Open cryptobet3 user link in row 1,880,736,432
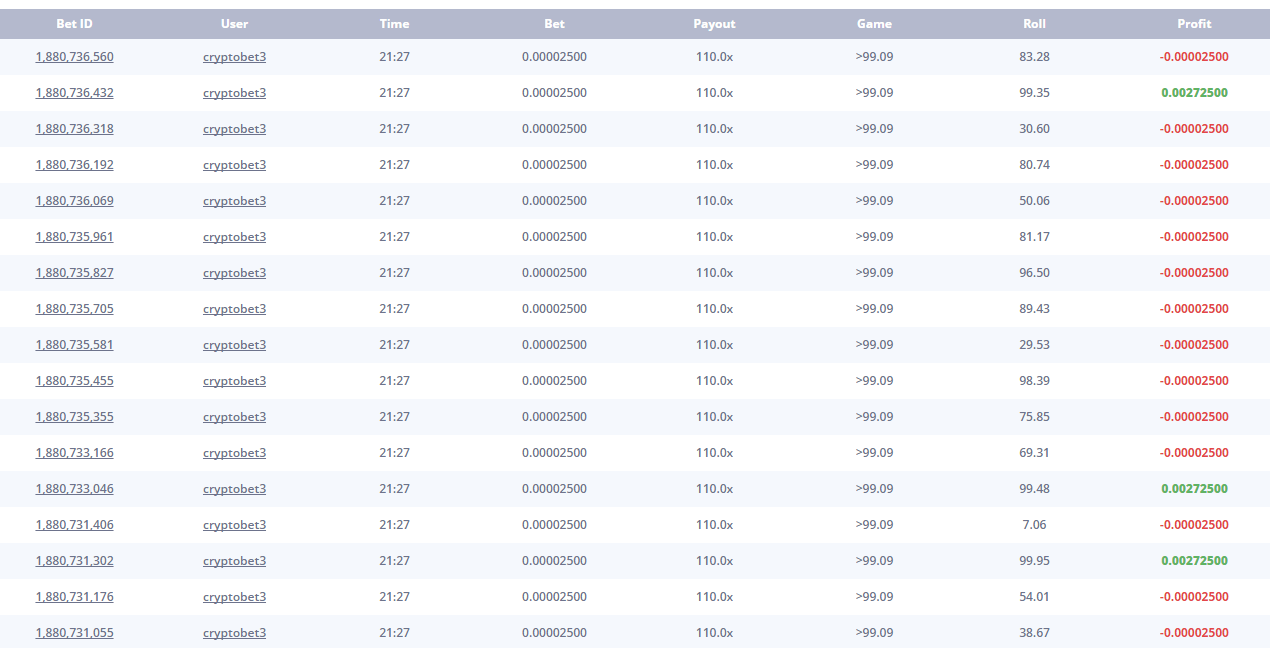Screen dimensions: 1270x648 pyautogui.click(x=234, y=93)
